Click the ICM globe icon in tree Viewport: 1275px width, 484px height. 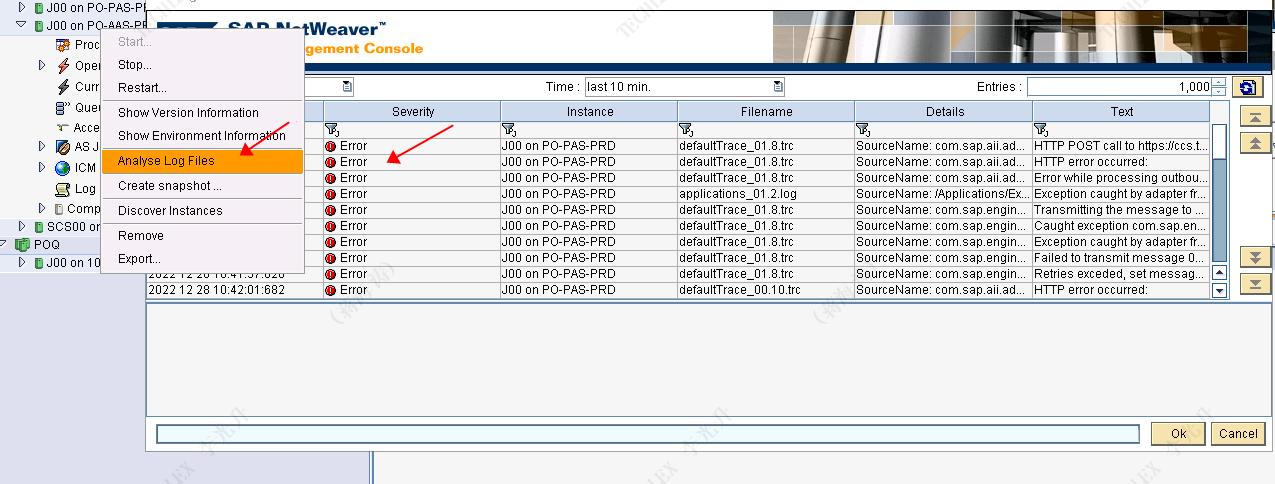(62, 168)
